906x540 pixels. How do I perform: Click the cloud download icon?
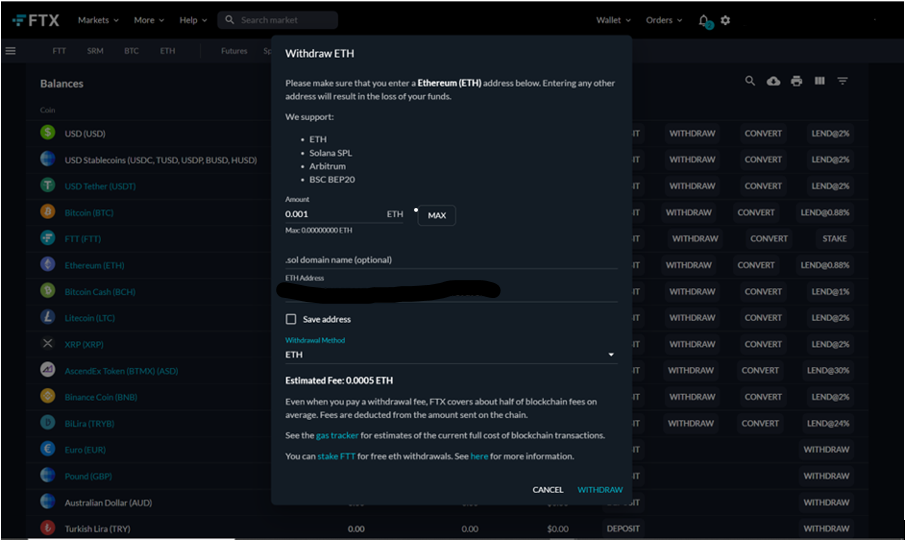[x=773, y=81]
